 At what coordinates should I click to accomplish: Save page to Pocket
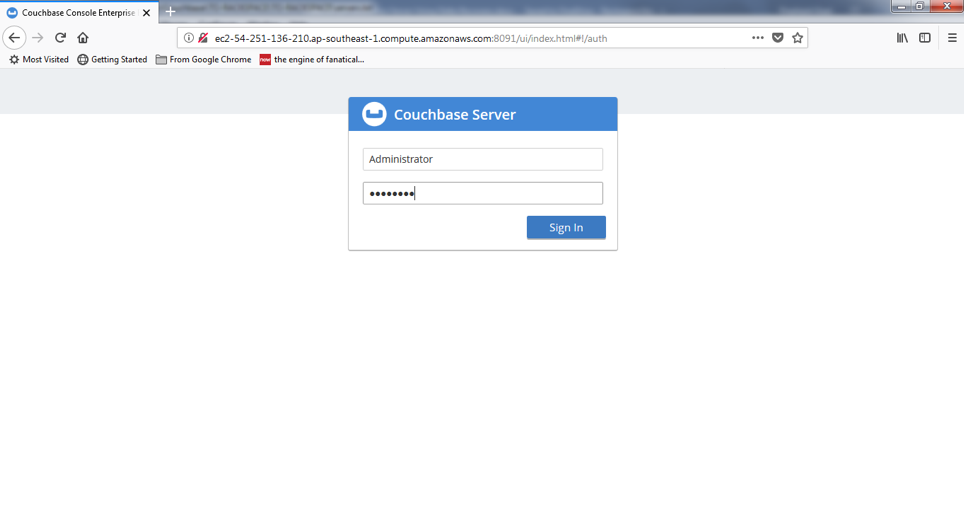pyautogui.click(x=777, y=38)
